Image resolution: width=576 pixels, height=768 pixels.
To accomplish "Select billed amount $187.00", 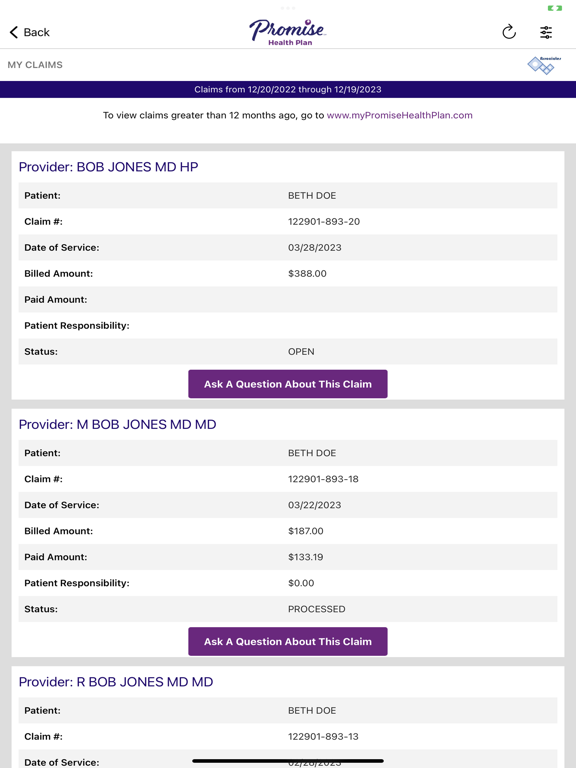I will (306, 531).
